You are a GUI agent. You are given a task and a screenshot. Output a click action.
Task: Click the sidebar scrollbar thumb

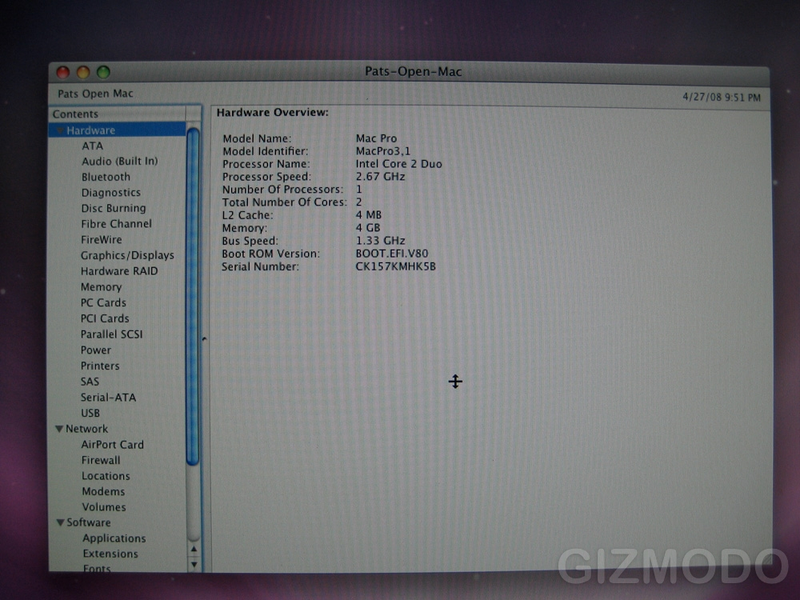point(193,297)
